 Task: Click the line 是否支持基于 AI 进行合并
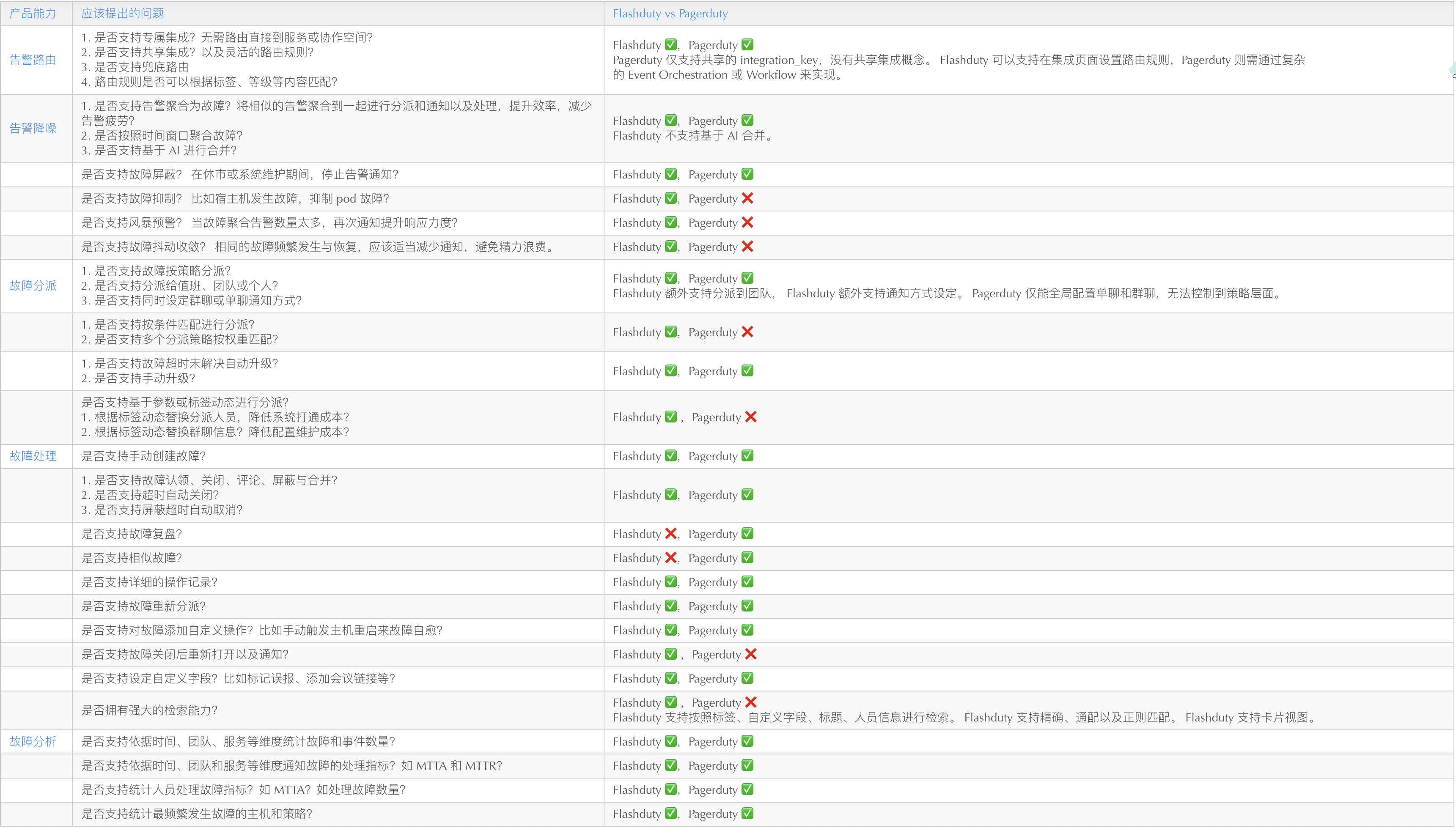click(159, 150)
